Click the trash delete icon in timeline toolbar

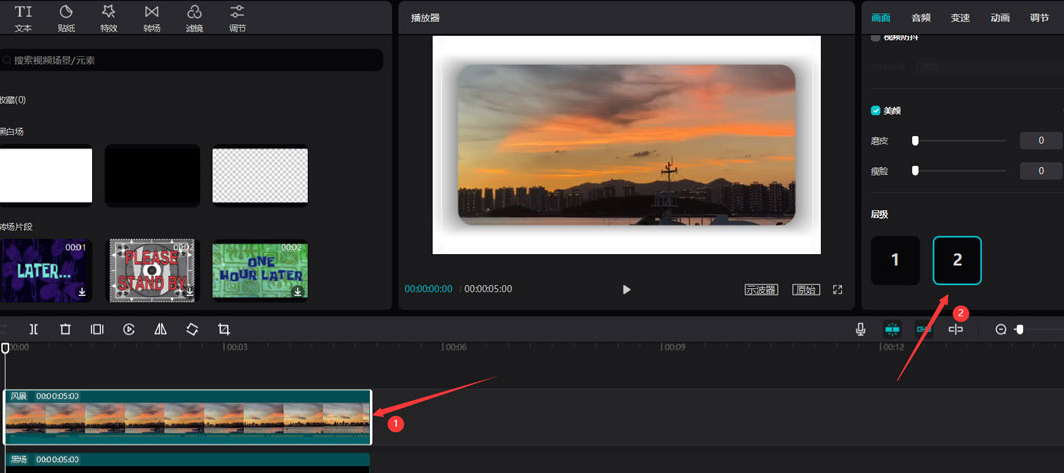[x=65, y=329]
